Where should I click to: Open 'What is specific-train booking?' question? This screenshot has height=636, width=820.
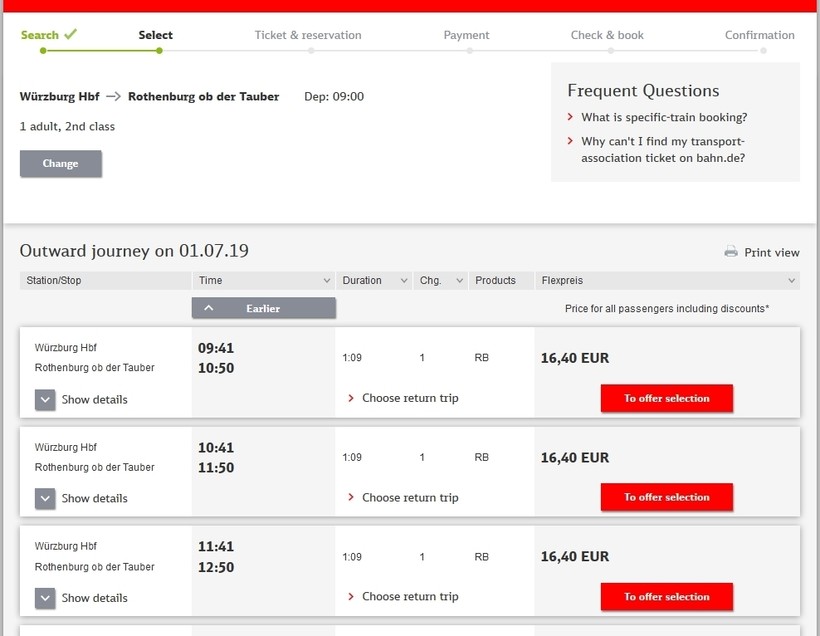[x=664, y=117]
